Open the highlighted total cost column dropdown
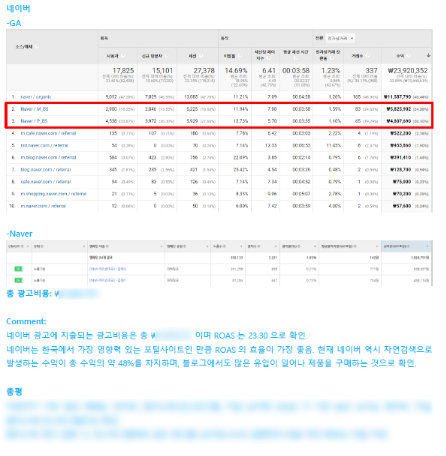Image resolution: width=446 pixels, height=456 pixels. [427, 247]
